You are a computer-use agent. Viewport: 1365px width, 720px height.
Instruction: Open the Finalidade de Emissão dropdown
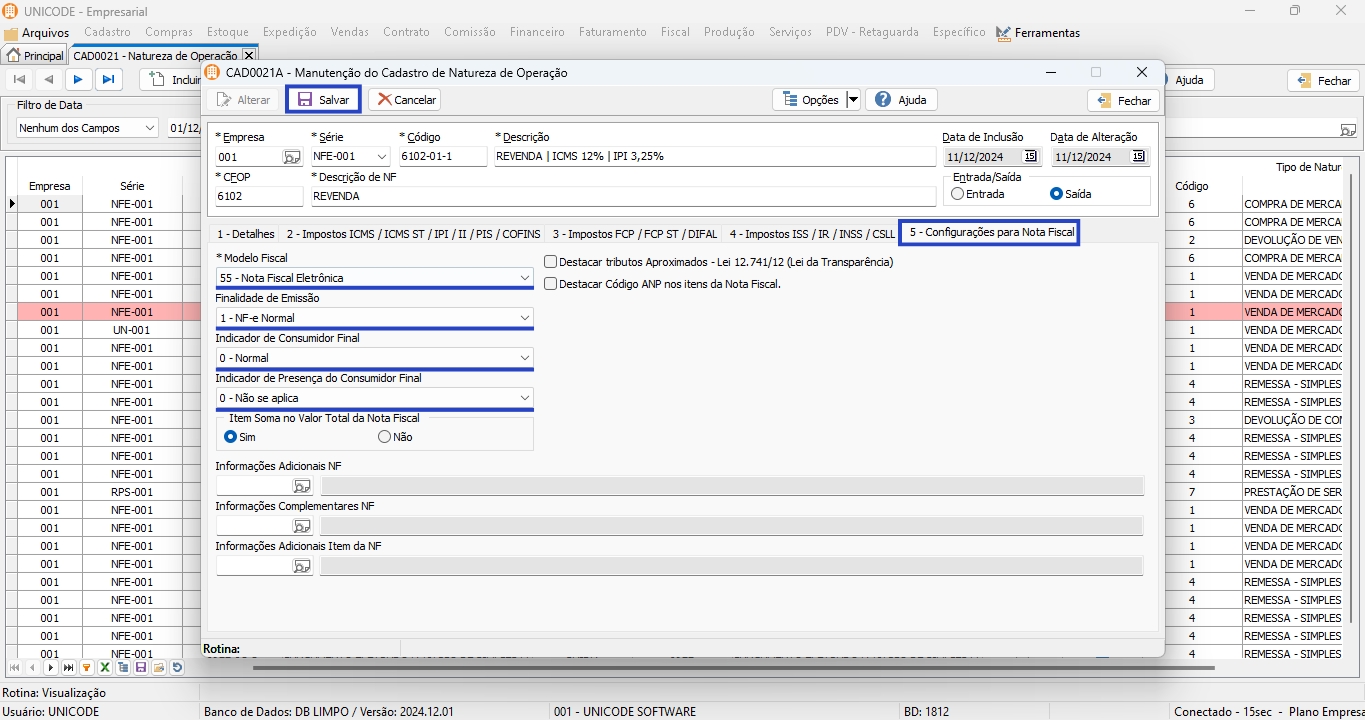pyautogui.click(x=525, y=318)
